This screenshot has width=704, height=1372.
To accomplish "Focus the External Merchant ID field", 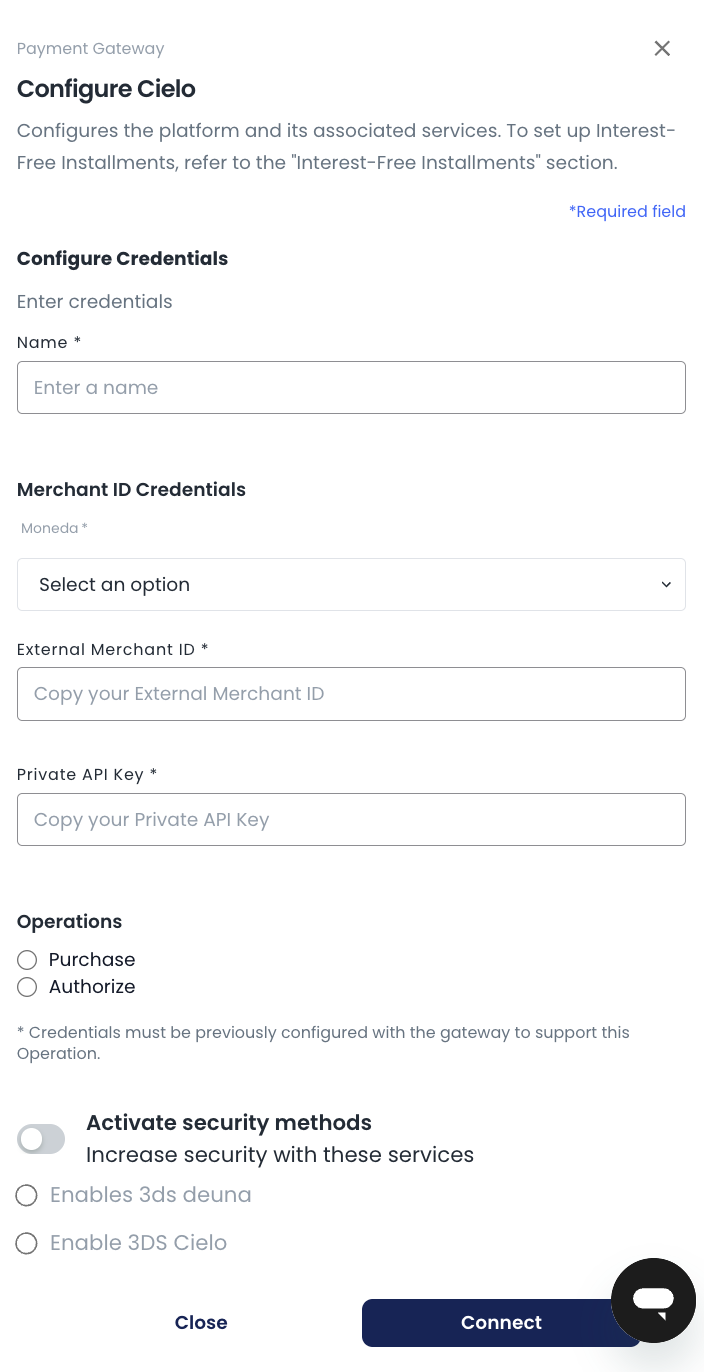I will coord(351,694).
